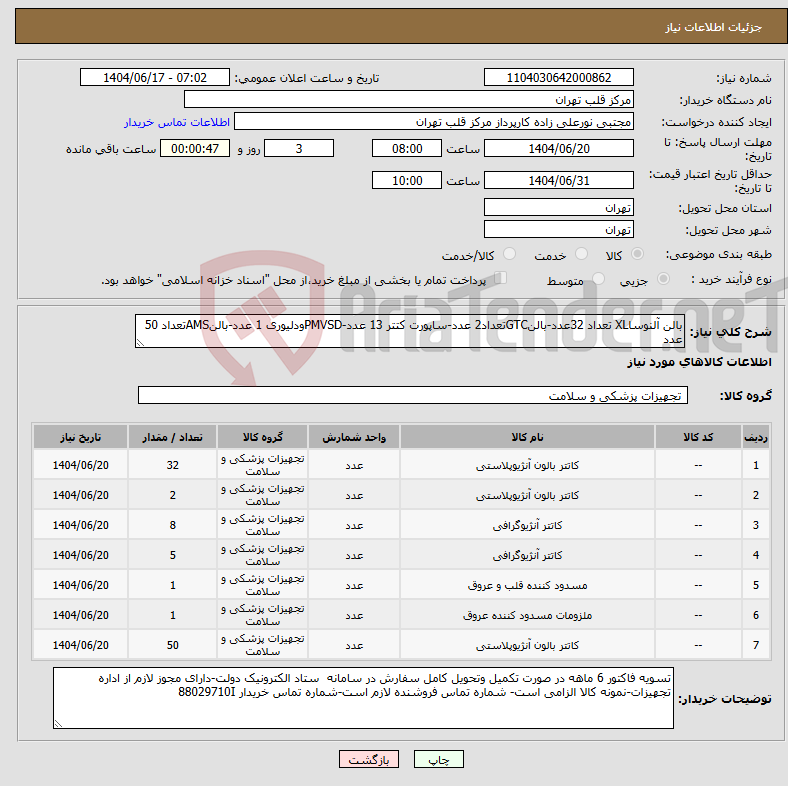Click the ردیف column header
Viewport: 788px width, 786px height.
coord(755,437)
